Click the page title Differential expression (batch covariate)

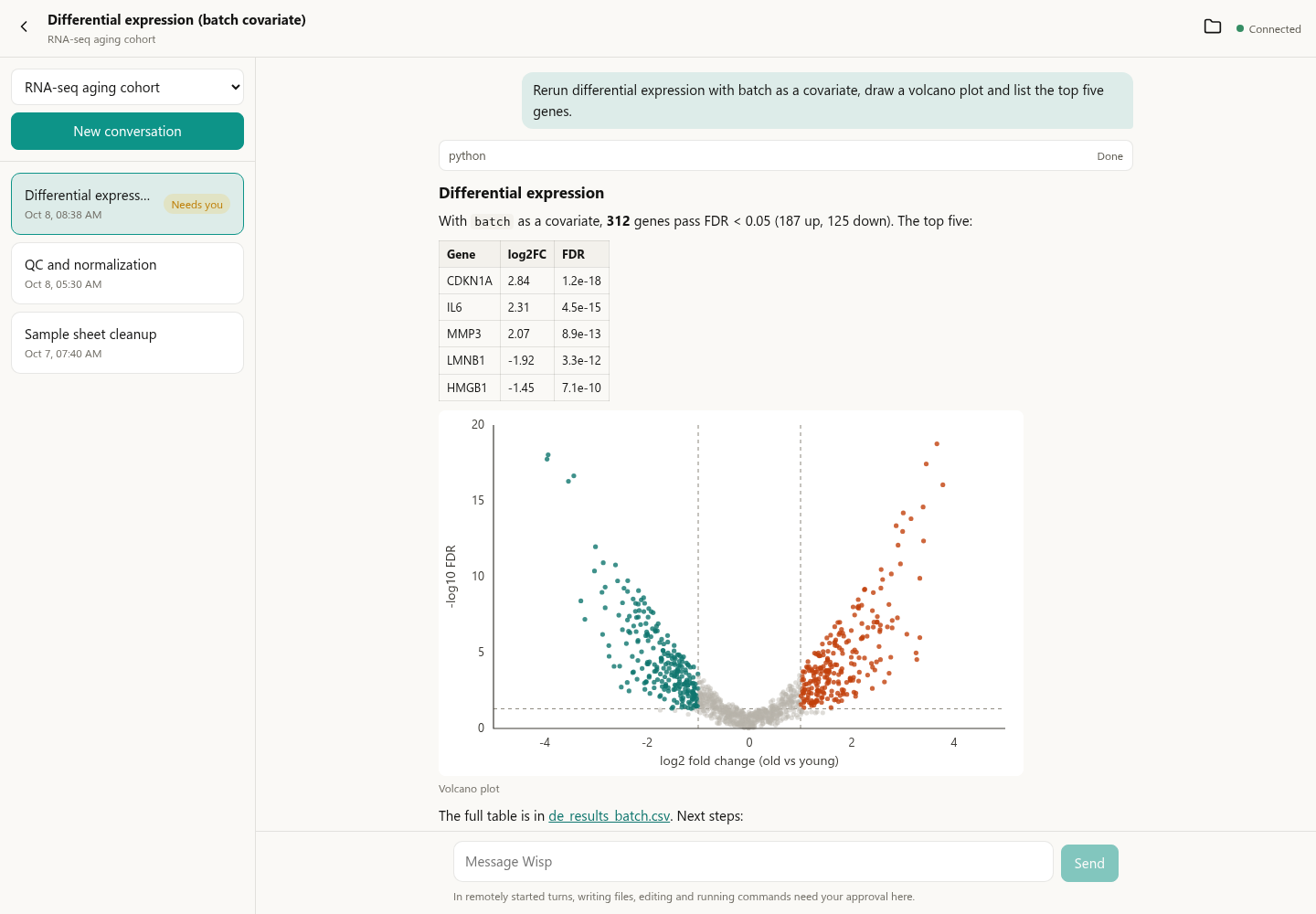pyautogui.click(x=176, y=20)
